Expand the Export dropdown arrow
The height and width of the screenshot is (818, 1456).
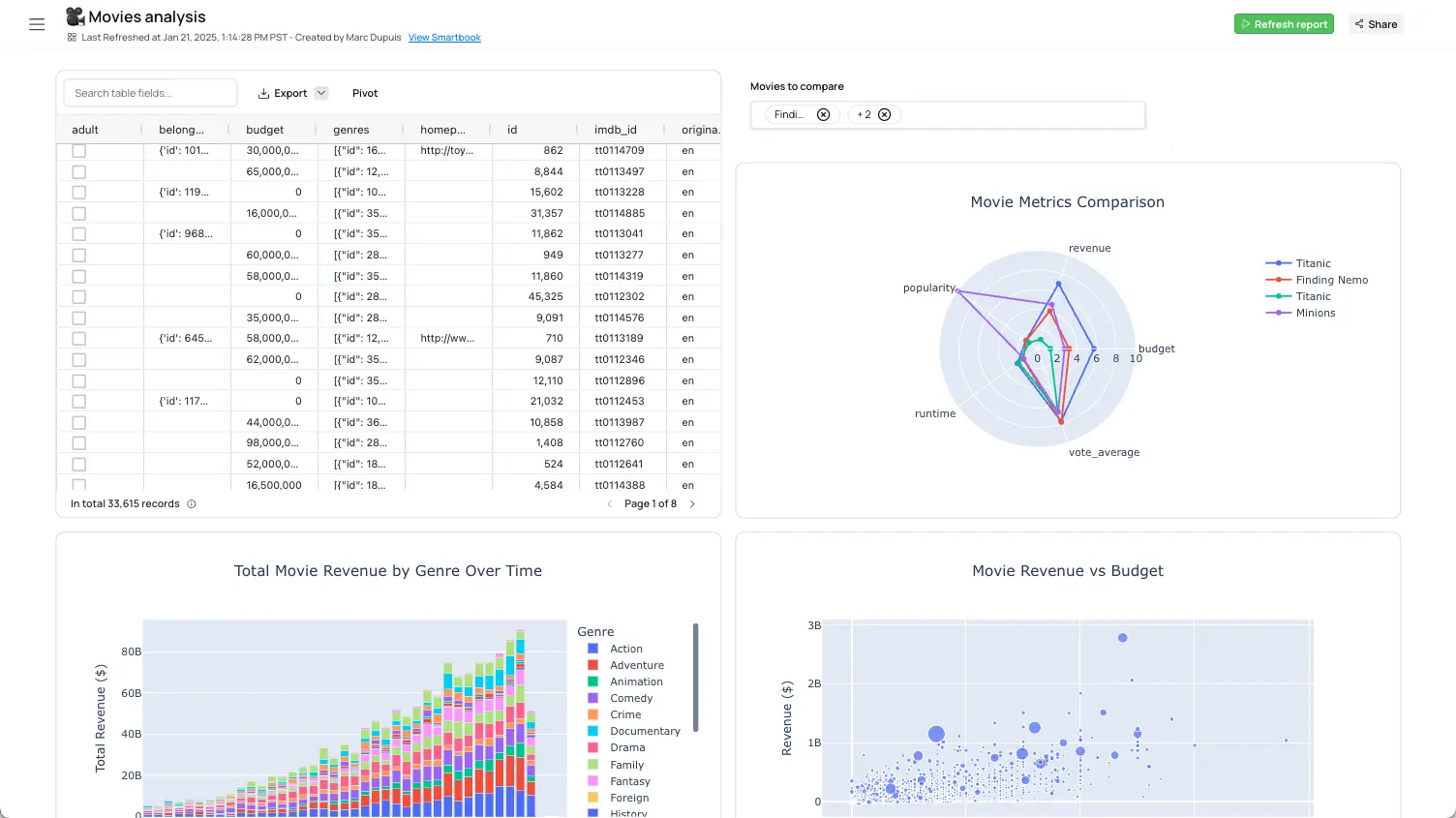point(321,93)
